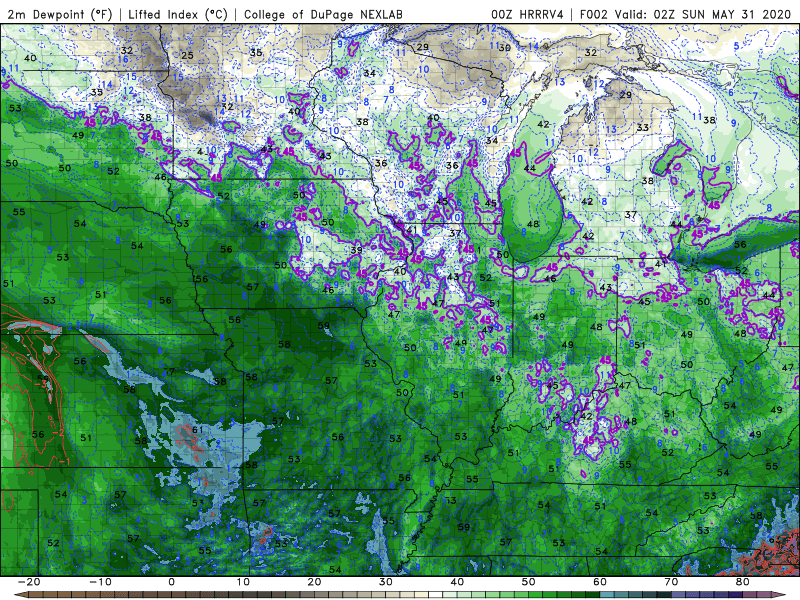Viewport: 800px width, 600px height.
Task: Click the 20 label on the color scale
Action: click(314, 582)
